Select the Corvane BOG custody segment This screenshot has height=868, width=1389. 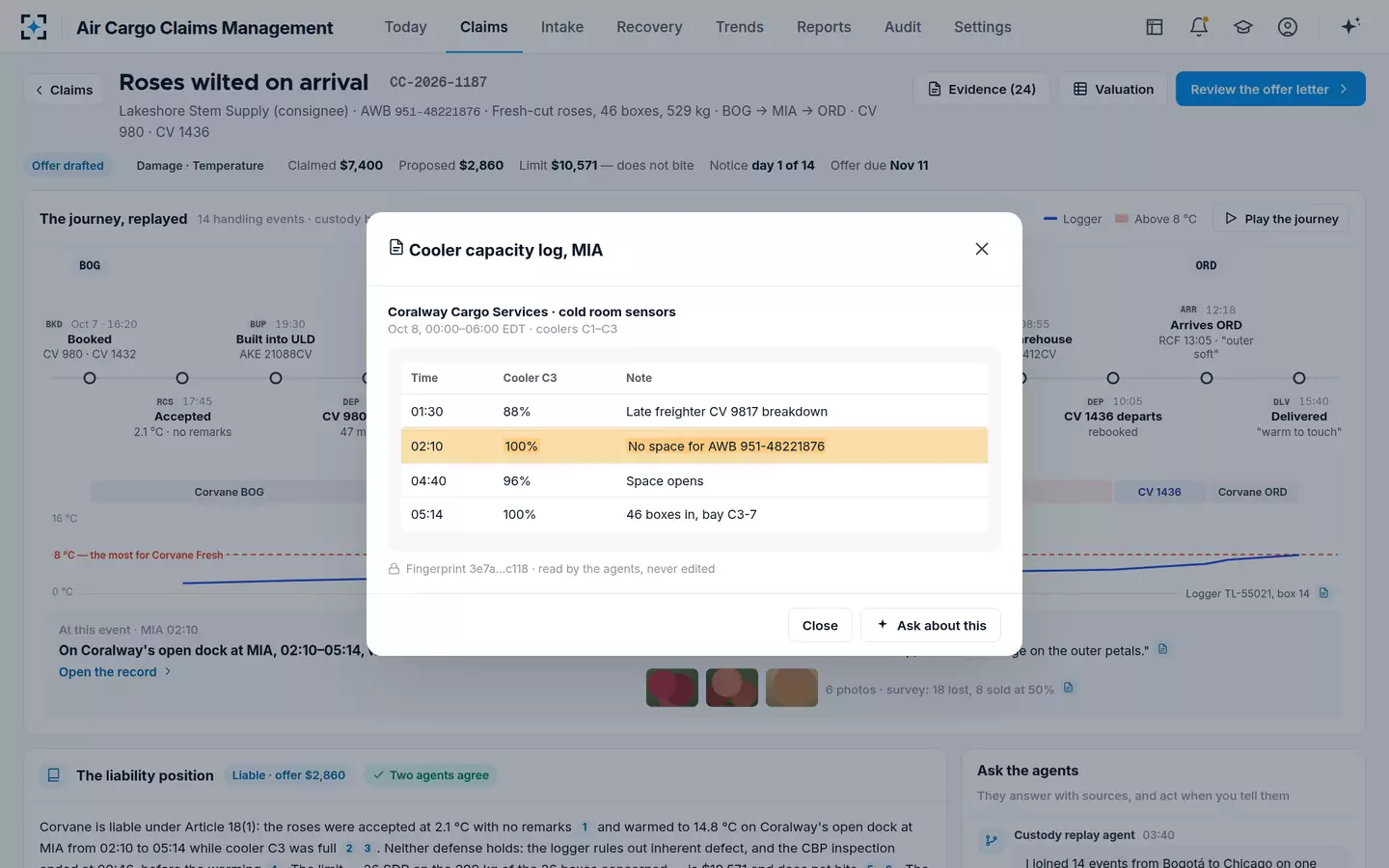click(229, 492)
